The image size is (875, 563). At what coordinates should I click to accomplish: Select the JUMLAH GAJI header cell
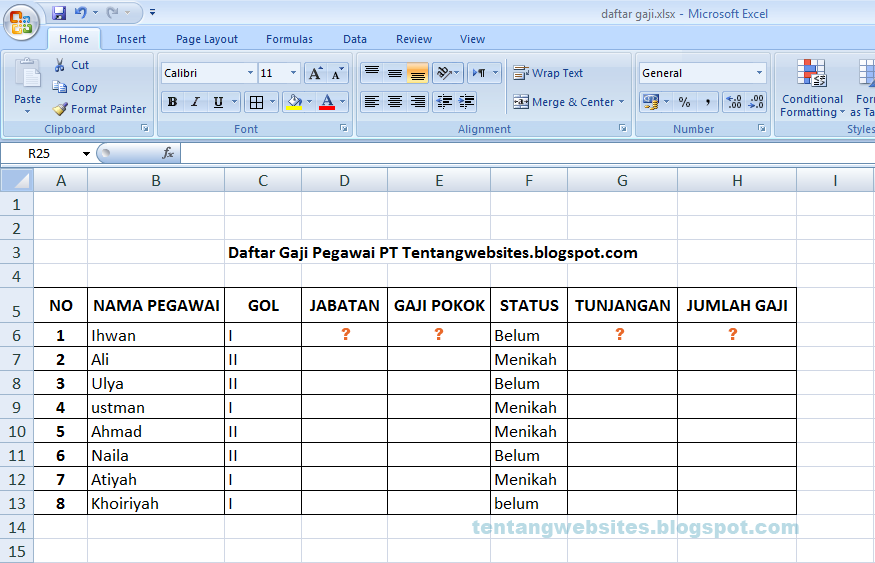click(x=737, y=305)
